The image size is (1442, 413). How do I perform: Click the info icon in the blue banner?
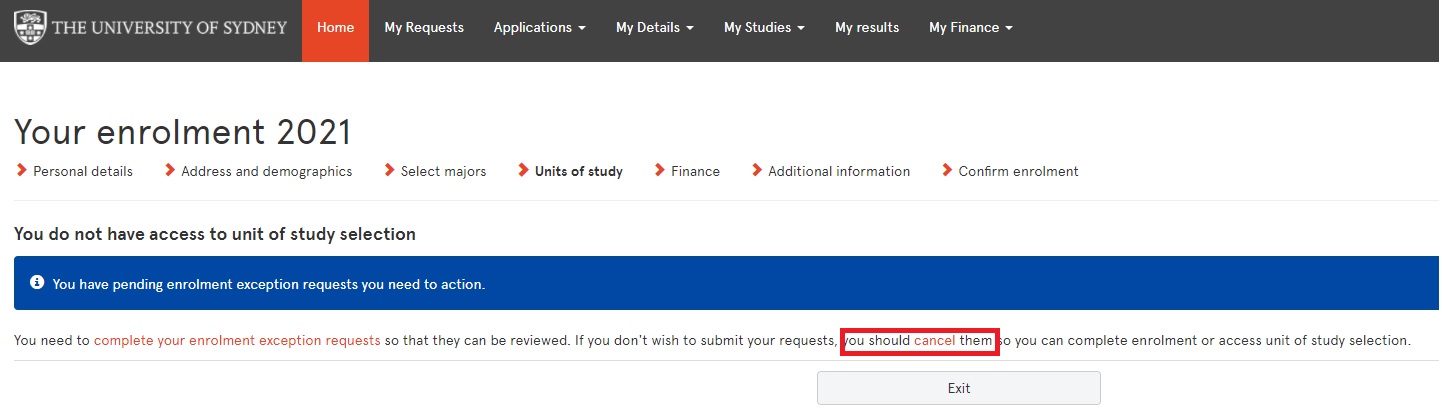(37, 283)
